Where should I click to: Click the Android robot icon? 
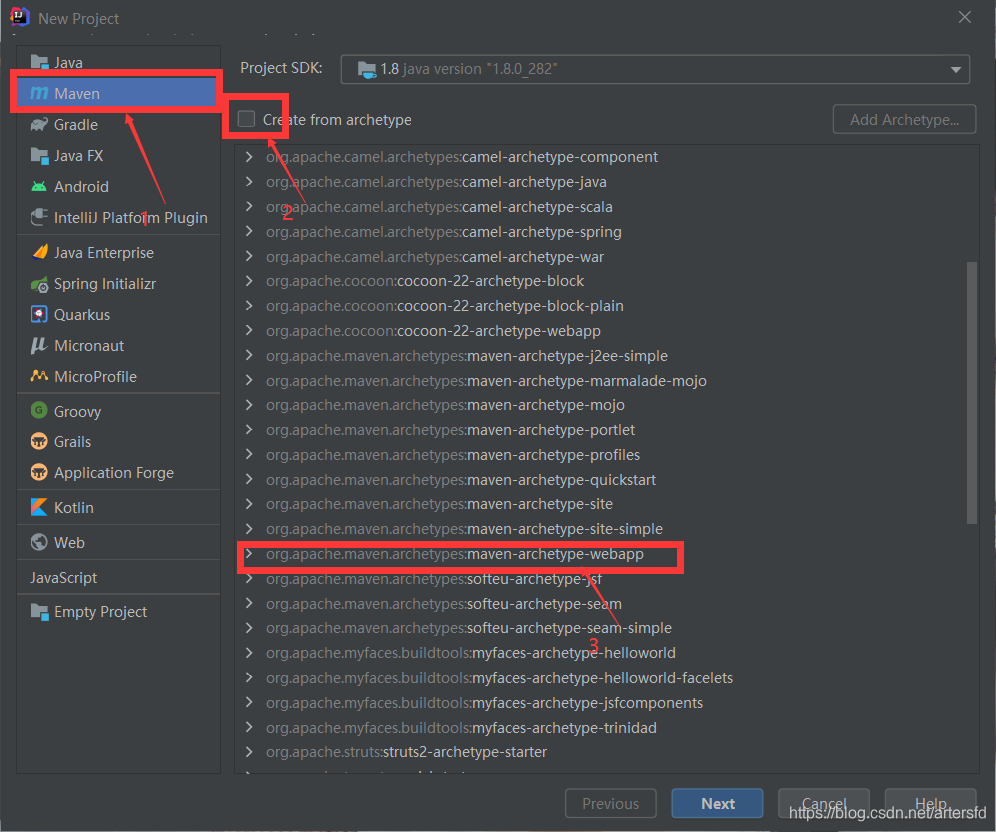coord(39,187)
